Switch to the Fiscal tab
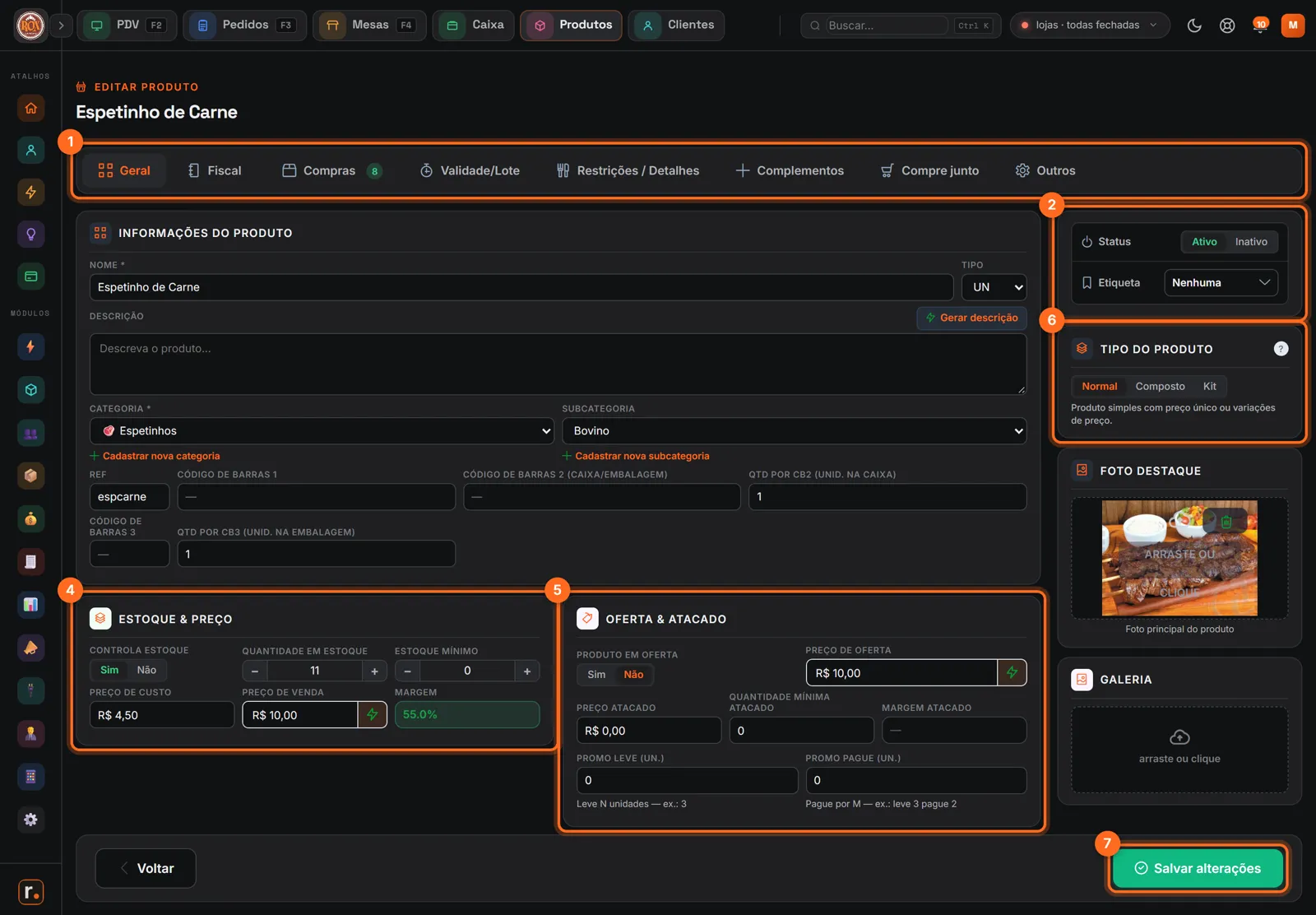 point(215,171)
